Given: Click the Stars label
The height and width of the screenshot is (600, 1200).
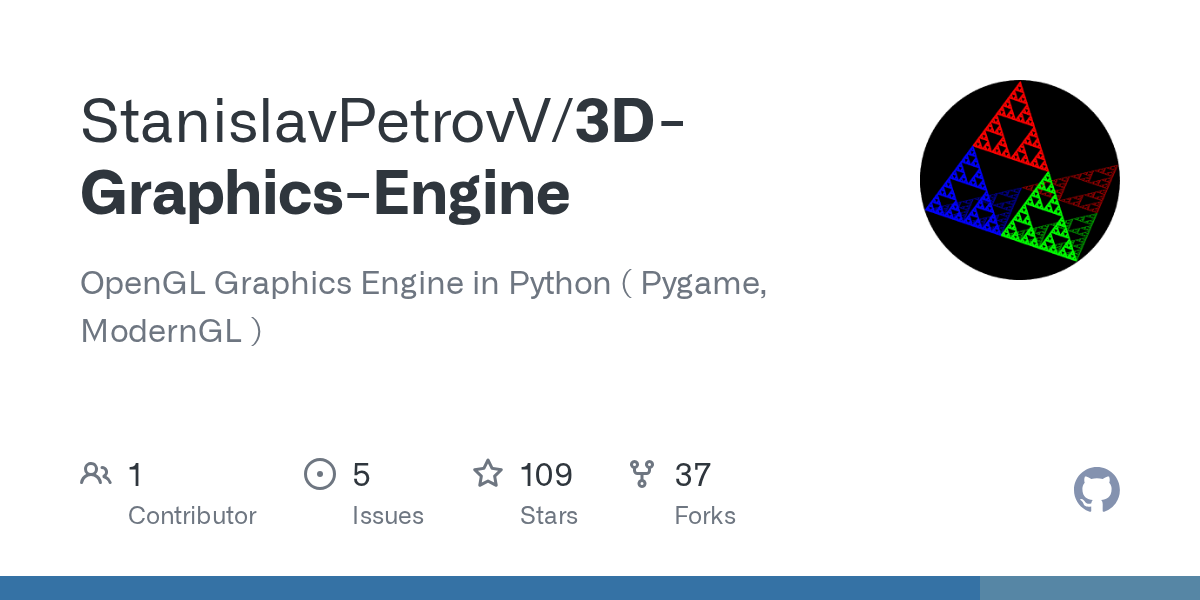Looking at the screenshot, I should [549, 516].
